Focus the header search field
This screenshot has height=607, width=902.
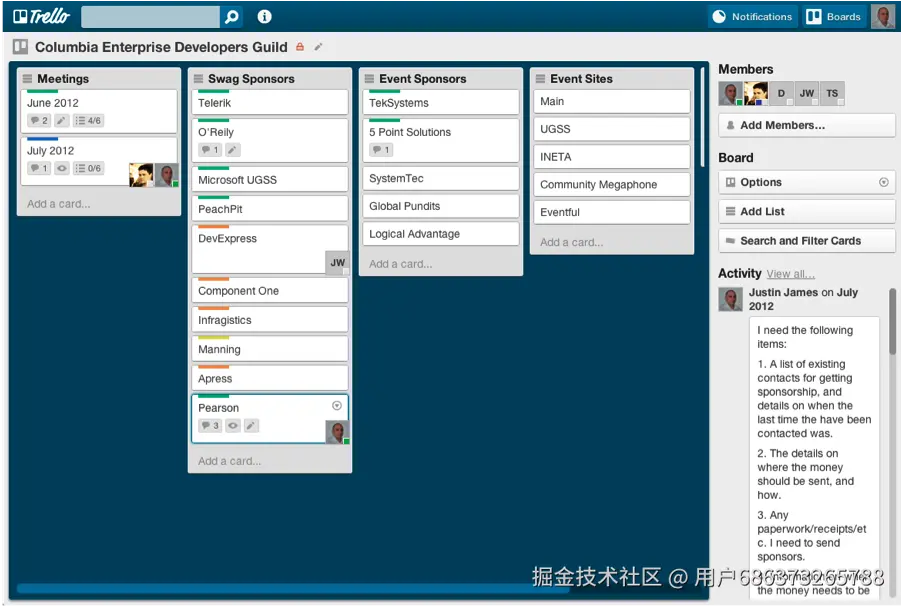pos(151,17)
